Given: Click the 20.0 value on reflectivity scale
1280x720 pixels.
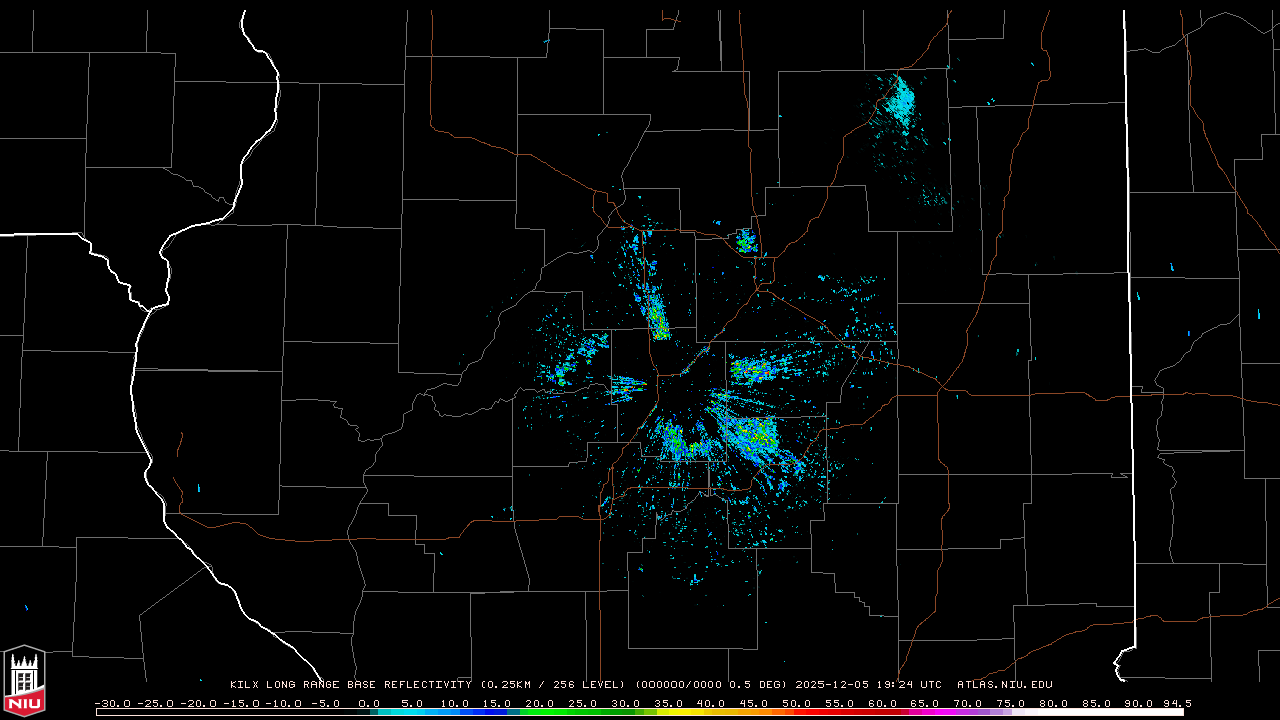Looking at the screenshot, I should 540,703.
